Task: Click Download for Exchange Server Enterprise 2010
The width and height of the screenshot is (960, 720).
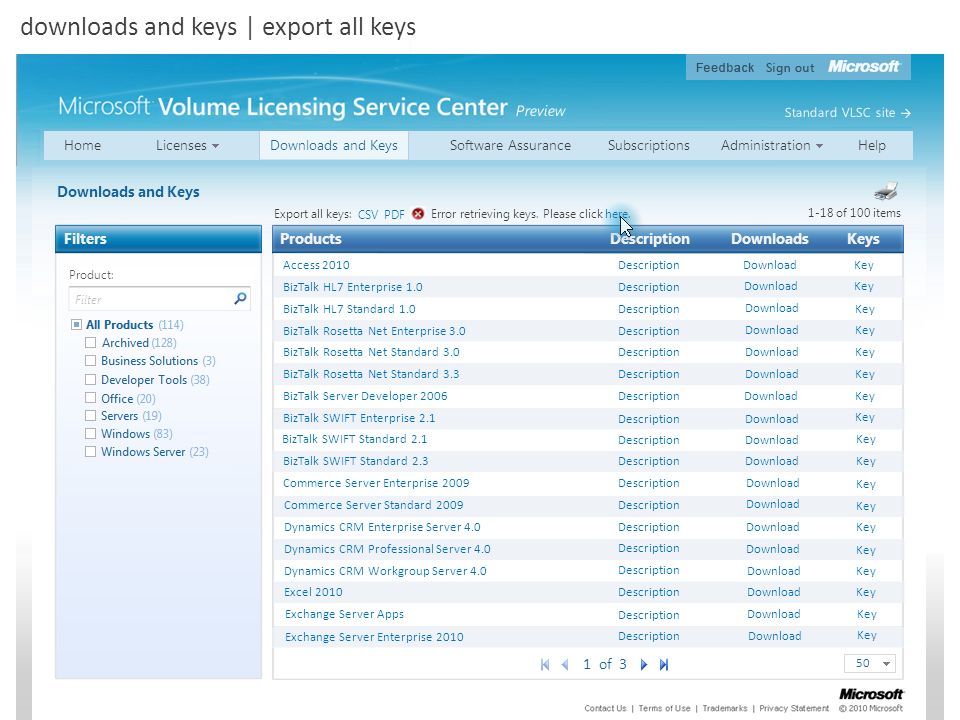Action: 774,636
